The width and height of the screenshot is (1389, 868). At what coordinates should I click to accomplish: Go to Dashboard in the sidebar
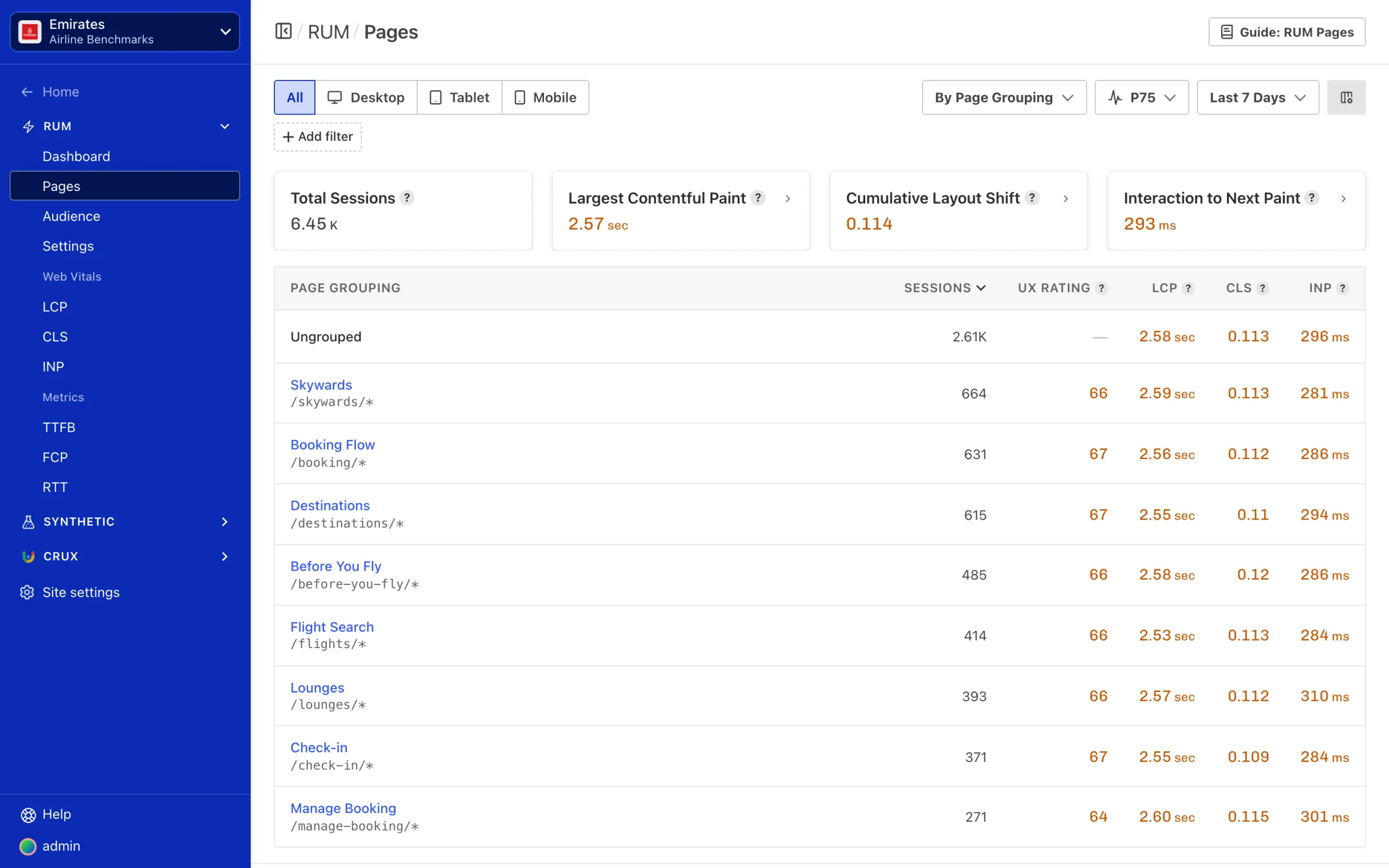tap(76, 156)
